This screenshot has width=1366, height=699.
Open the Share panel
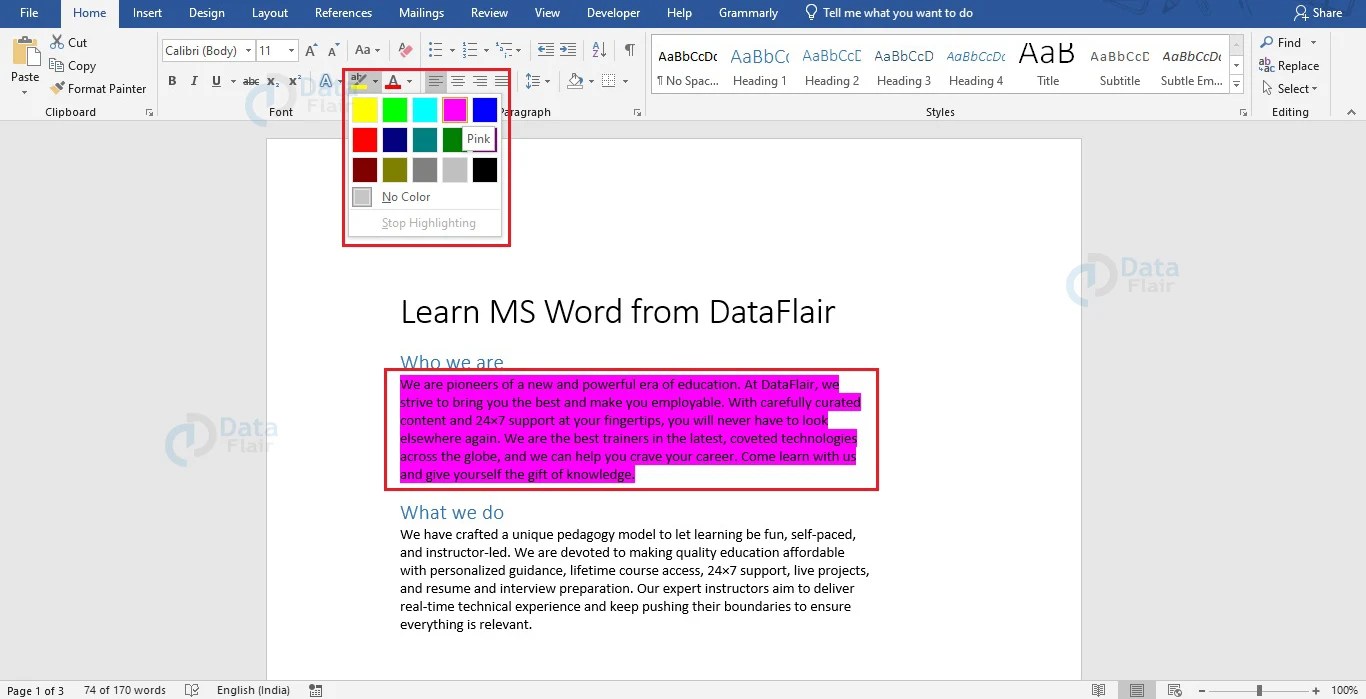[1319, 13]
